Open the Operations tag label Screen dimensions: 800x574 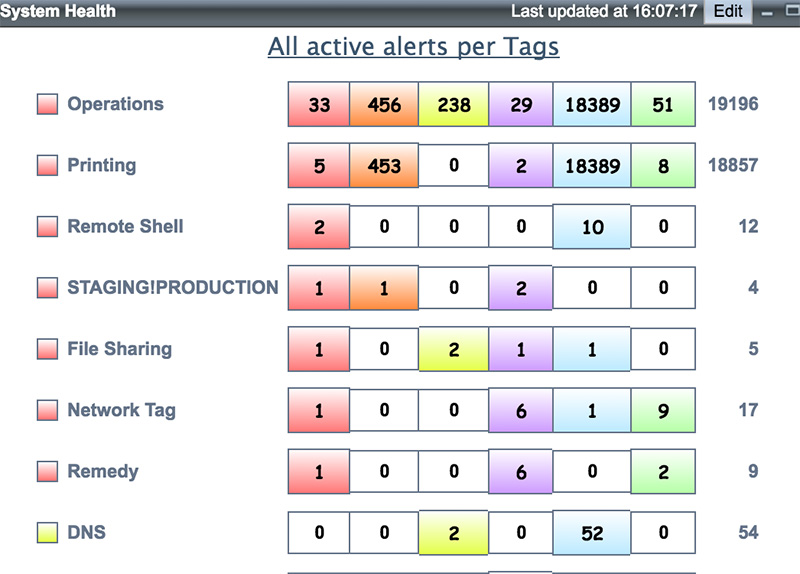coord(116,104)
